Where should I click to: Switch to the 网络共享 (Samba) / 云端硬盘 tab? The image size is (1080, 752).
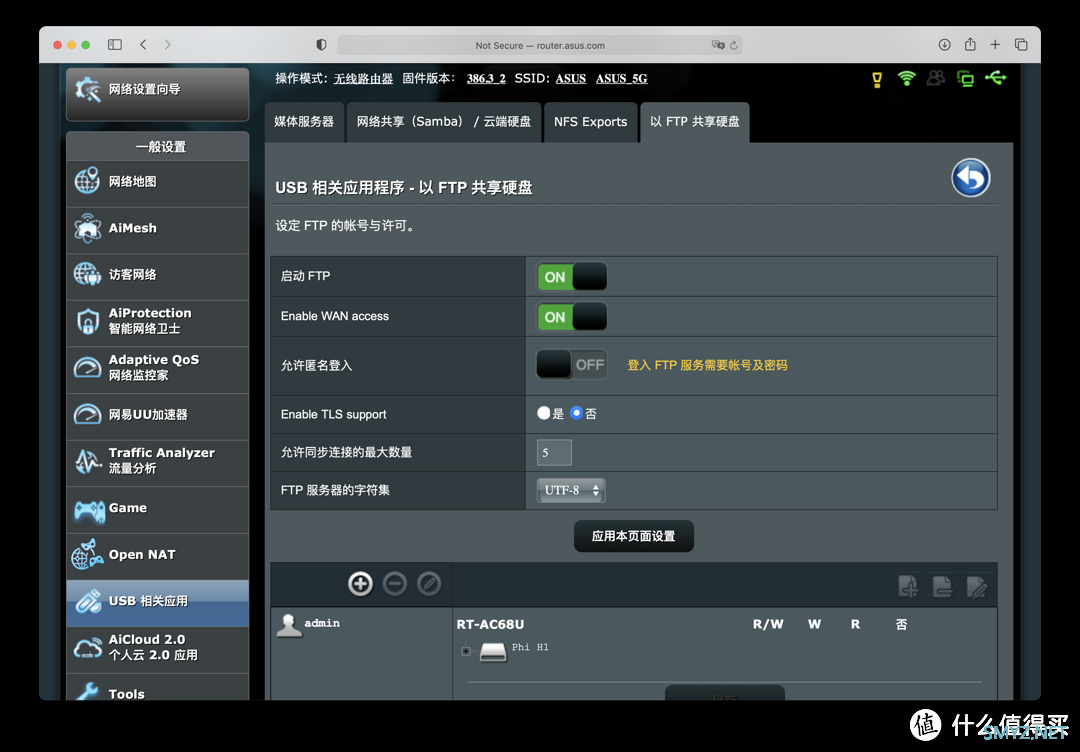444,122
